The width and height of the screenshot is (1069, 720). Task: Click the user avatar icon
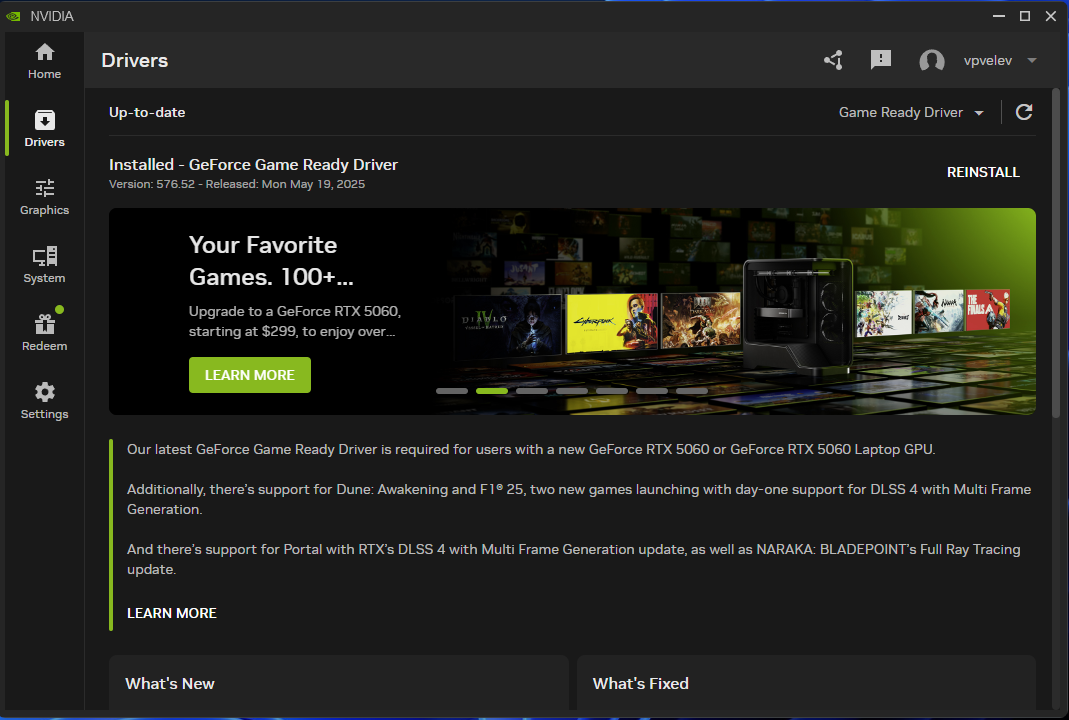pyautogui.click(x=932, y=61)
